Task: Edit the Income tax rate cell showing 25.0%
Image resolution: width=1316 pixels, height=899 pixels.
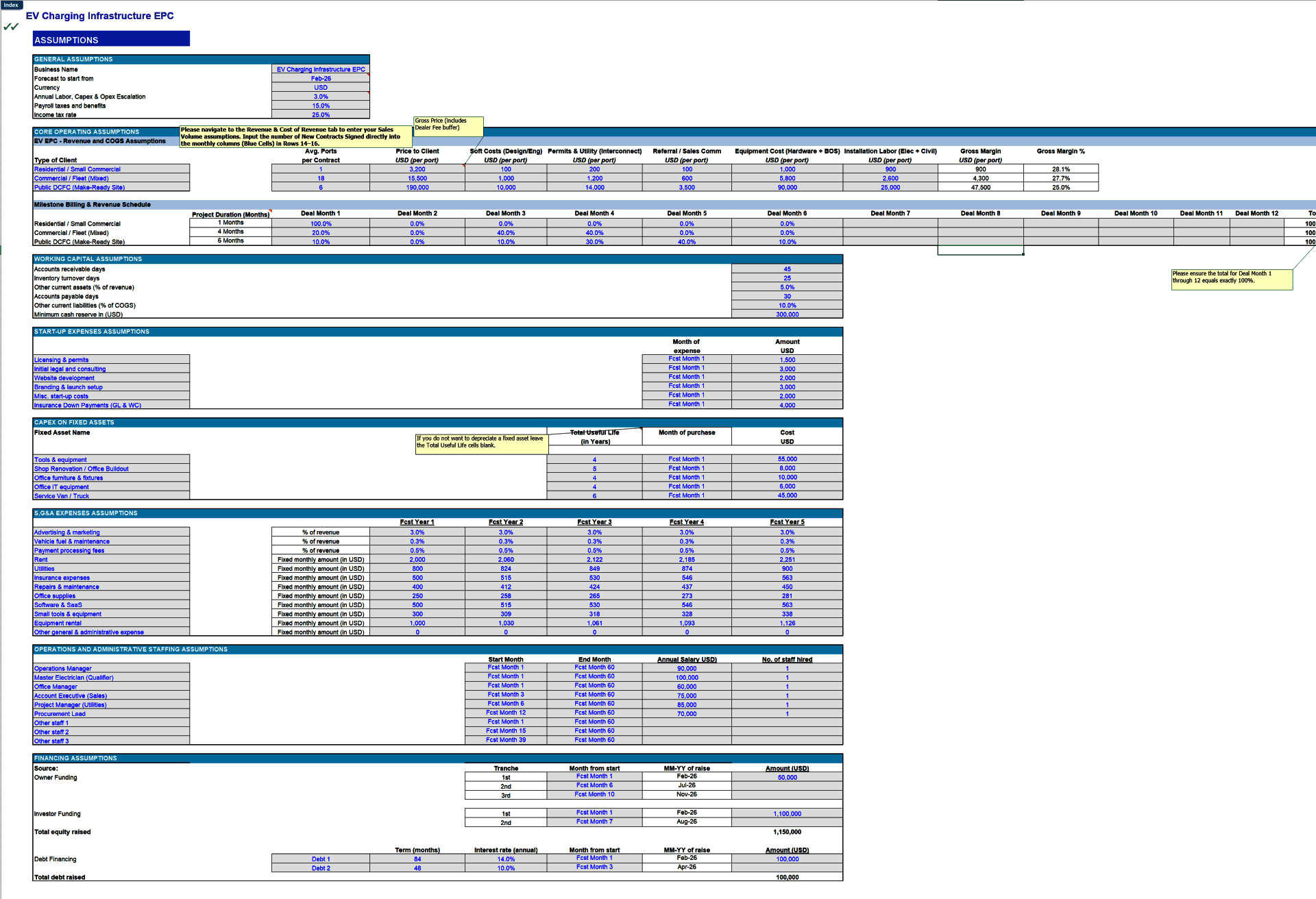Action: pos(321,114)
